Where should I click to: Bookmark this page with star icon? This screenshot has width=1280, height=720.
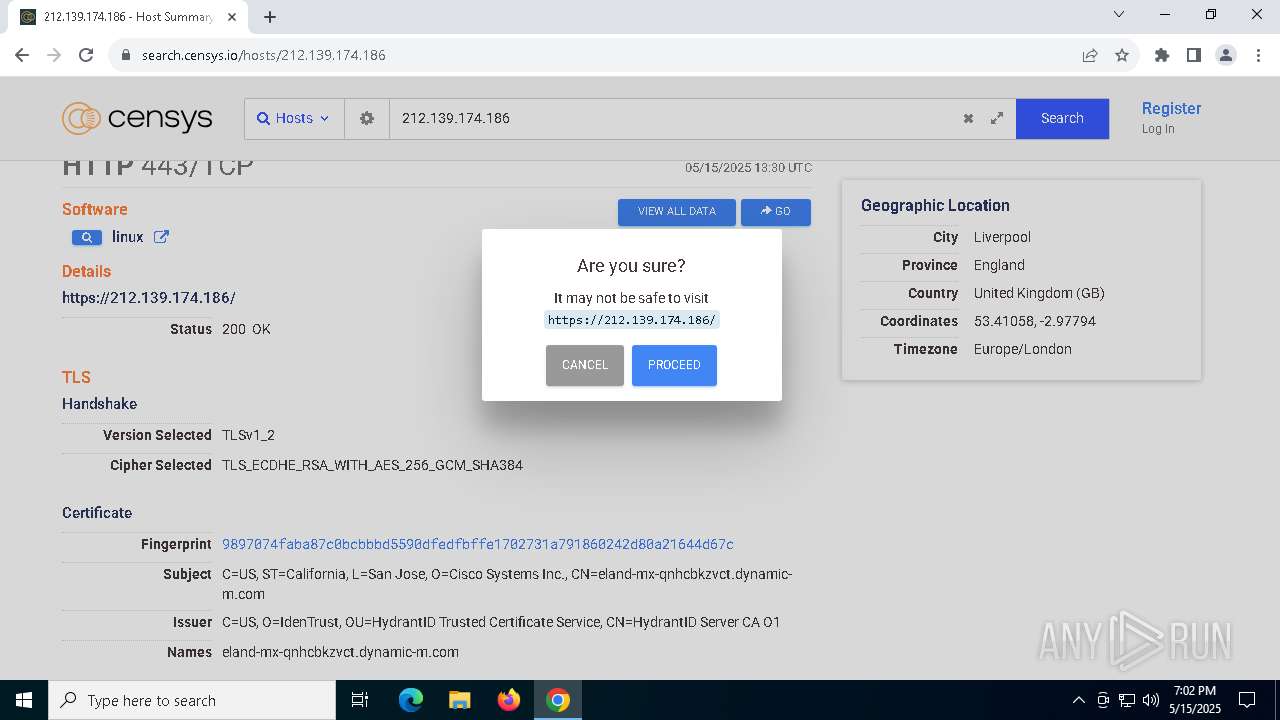tap(1122, 55)
